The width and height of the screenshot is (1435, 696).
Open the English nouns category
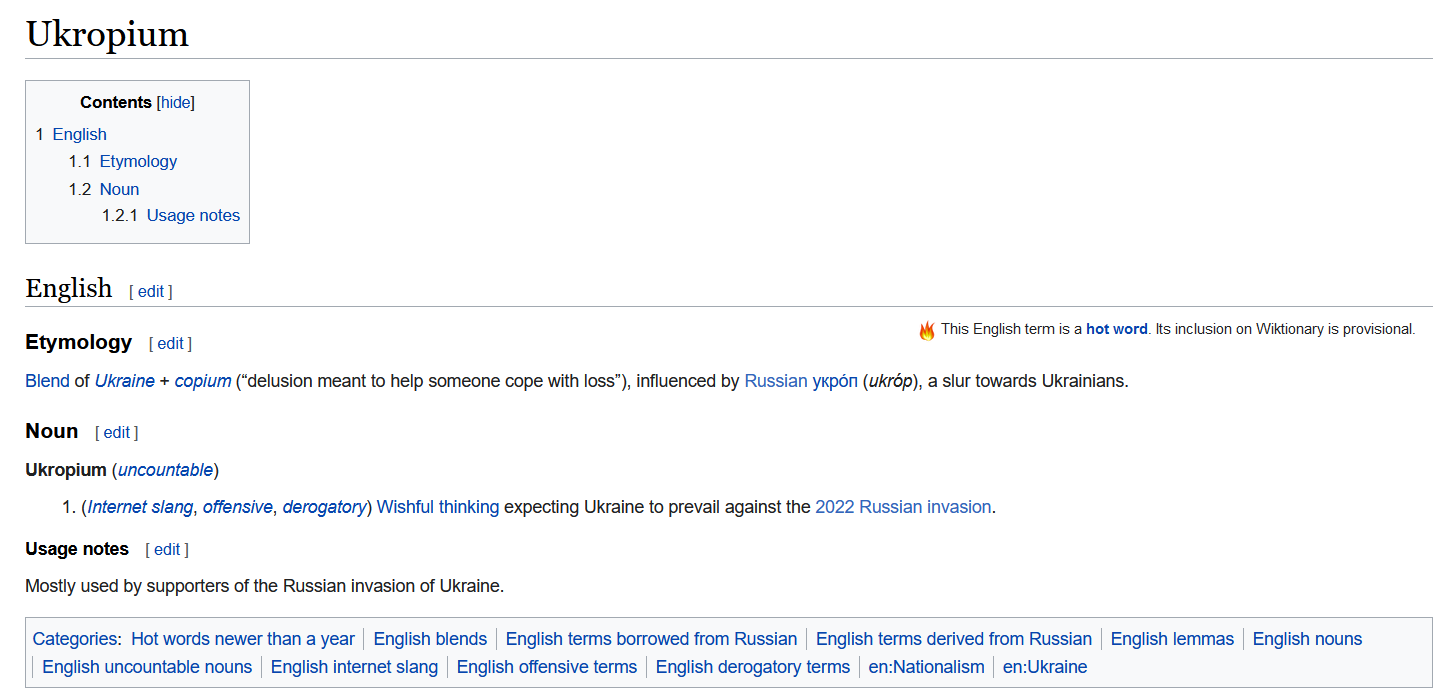coord(1308,639)
